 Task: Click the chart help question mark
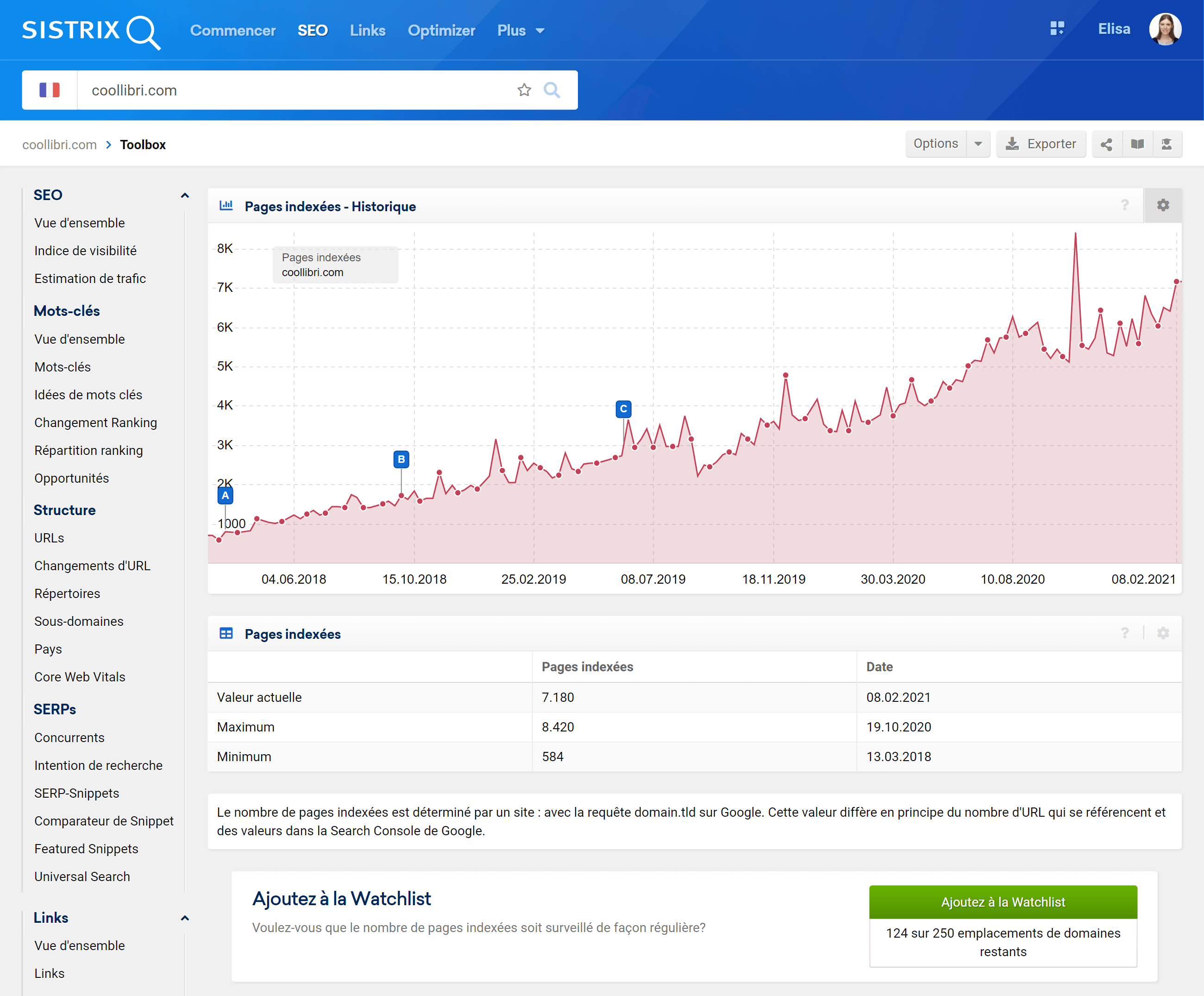(1125, 205)
